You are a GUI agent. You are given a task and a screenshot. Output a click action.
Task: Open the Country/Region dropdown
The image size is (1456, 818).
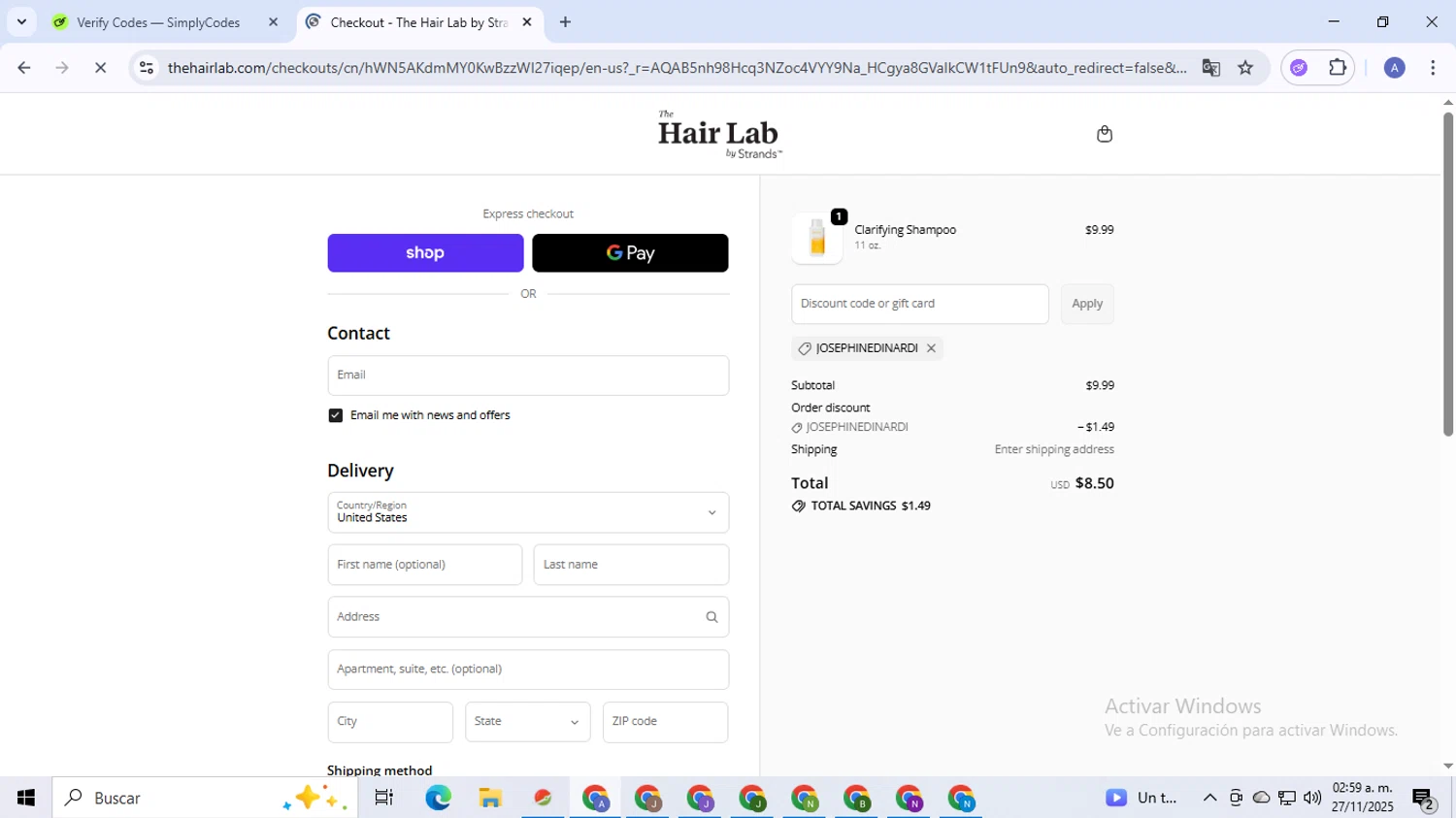tap(528, 512)
